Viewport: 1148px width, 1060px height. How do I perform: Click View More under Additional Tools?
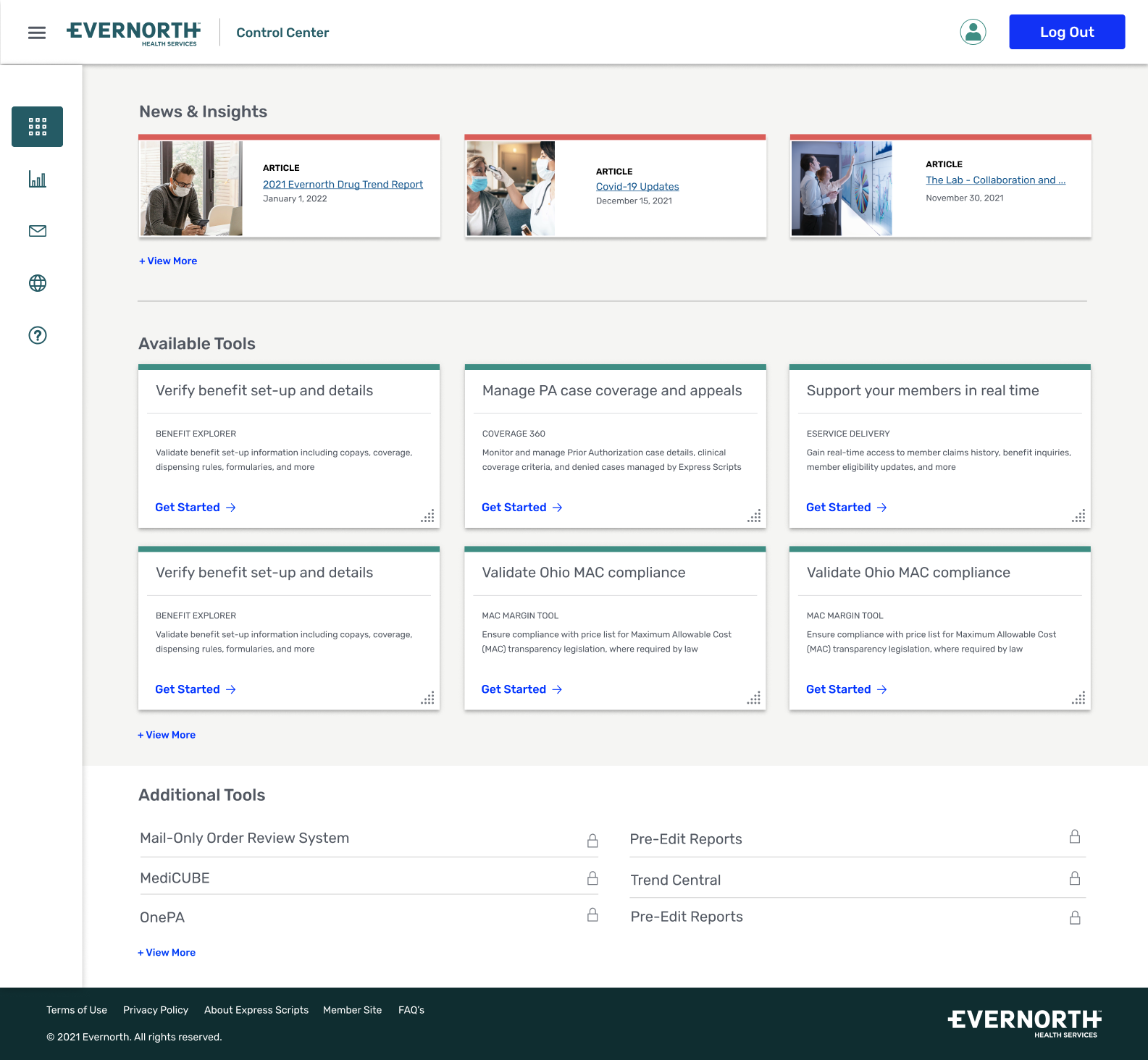[x=167, y=953]
